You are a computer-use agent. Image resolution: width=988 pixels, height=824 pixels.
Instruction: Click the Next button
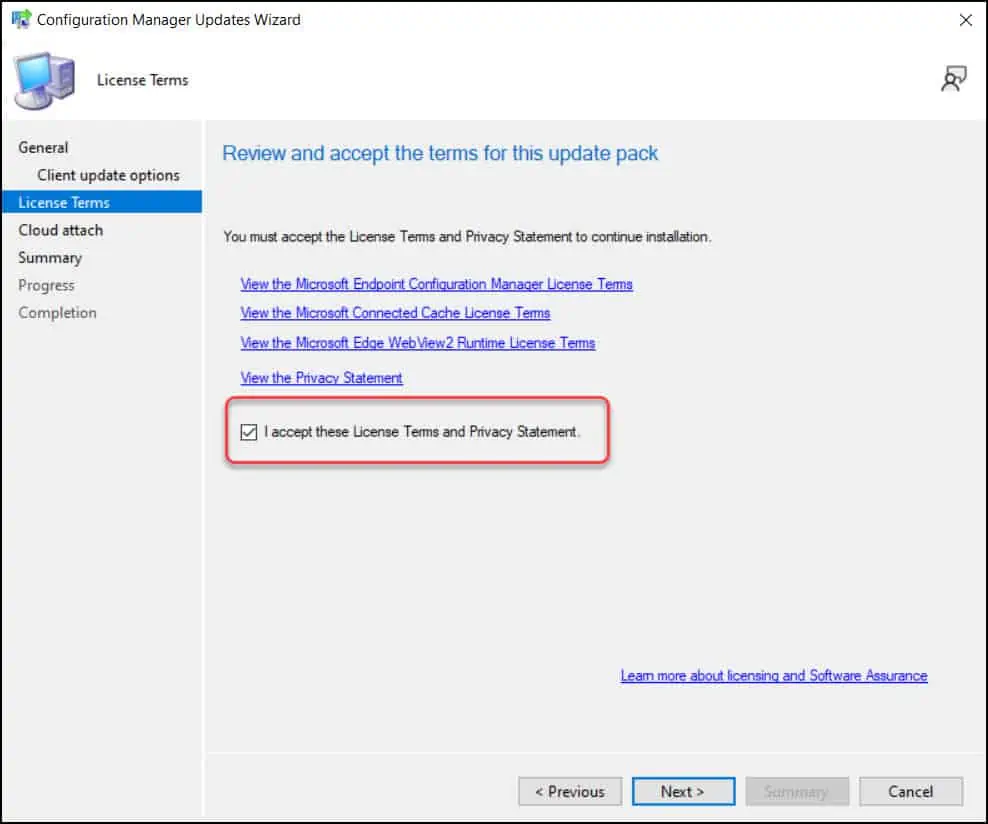tap(683, 791)
